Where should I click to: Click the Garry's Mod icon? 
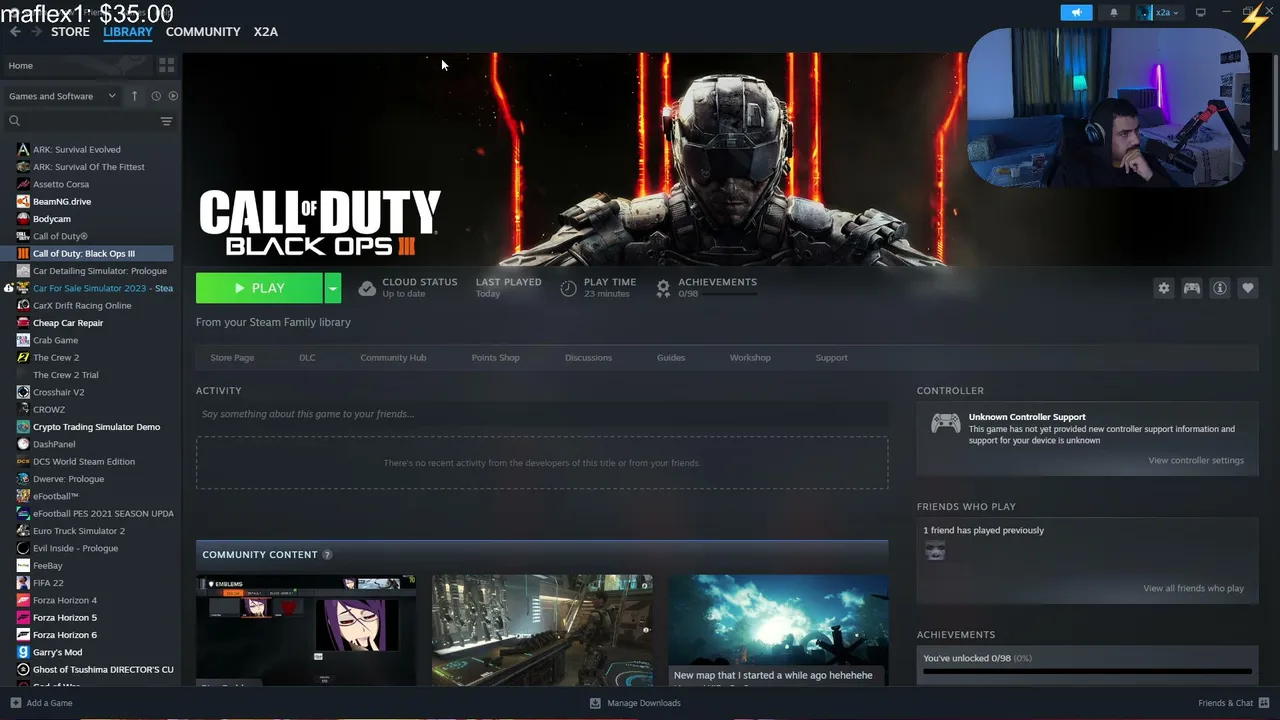(23, 652)
